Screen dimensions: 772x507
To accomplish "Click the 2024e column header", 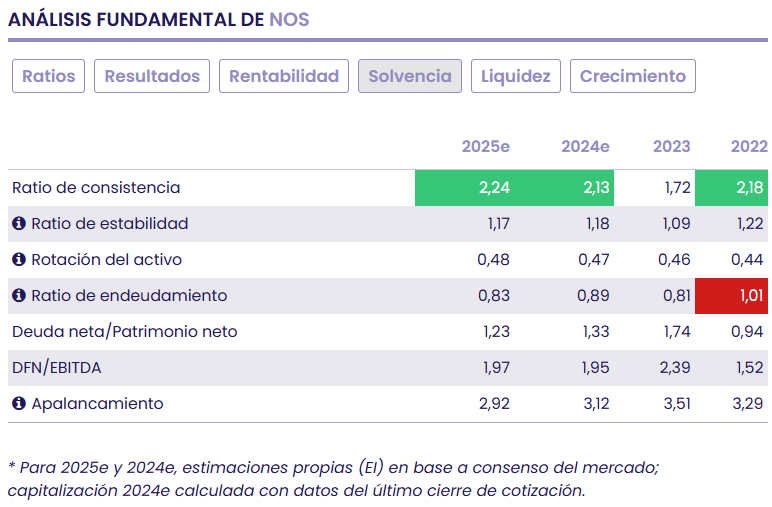I will (x=585, y=146).
